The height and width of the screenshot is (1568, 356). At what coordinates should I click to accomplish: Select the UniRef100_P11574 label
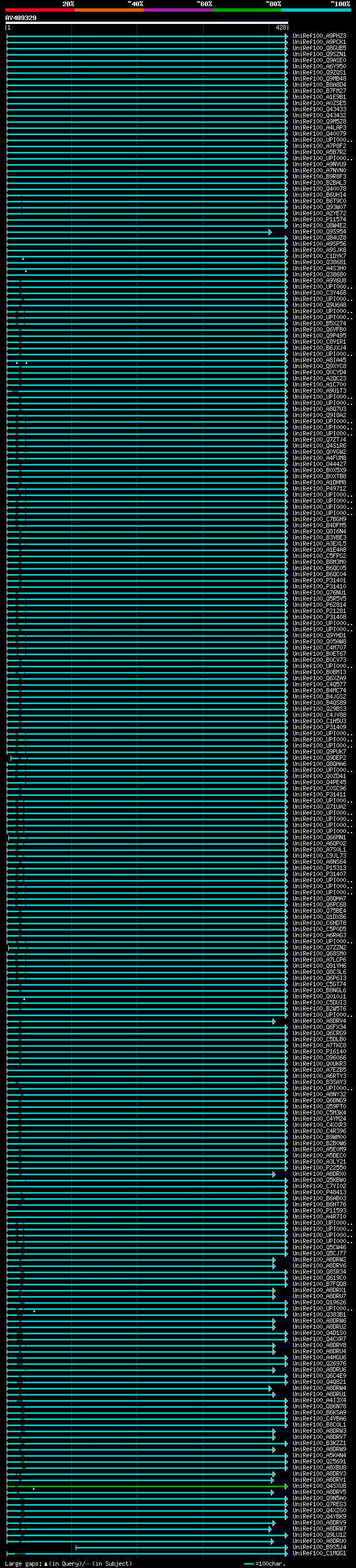(x=319, y=220)
